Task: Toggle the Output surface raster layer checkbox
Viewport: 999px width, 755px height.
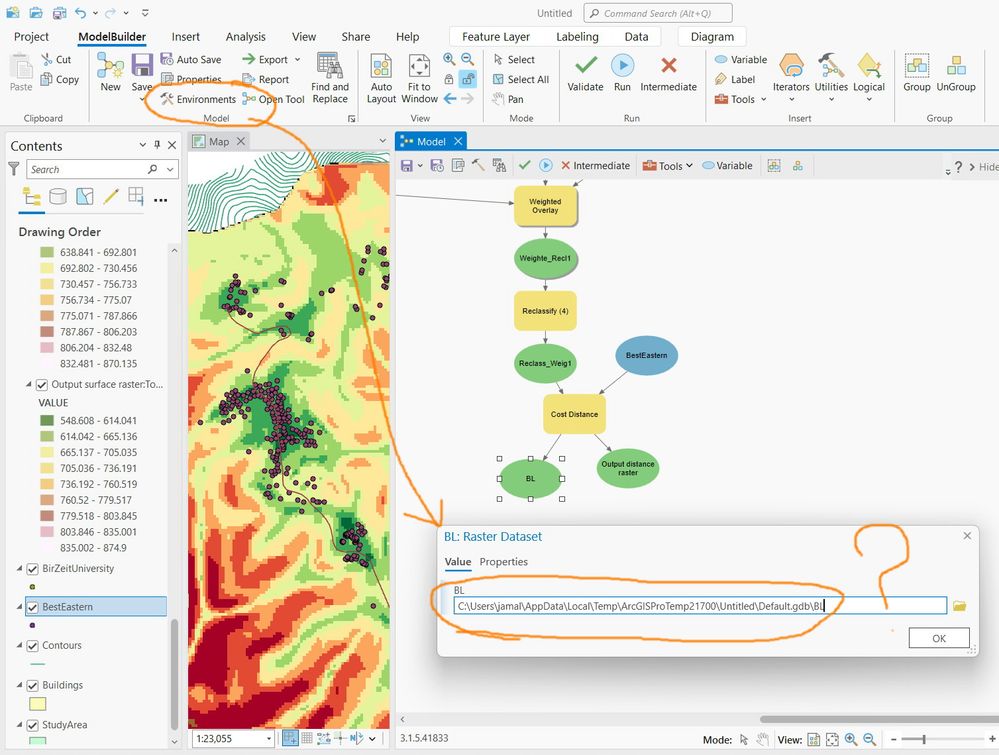Action: pos(42,384)
